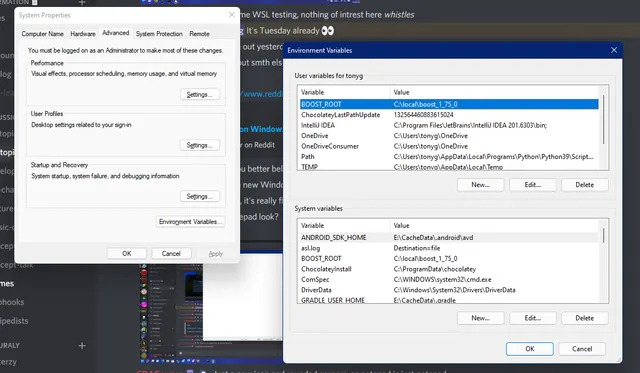Select the user TEMP variable

449,166
